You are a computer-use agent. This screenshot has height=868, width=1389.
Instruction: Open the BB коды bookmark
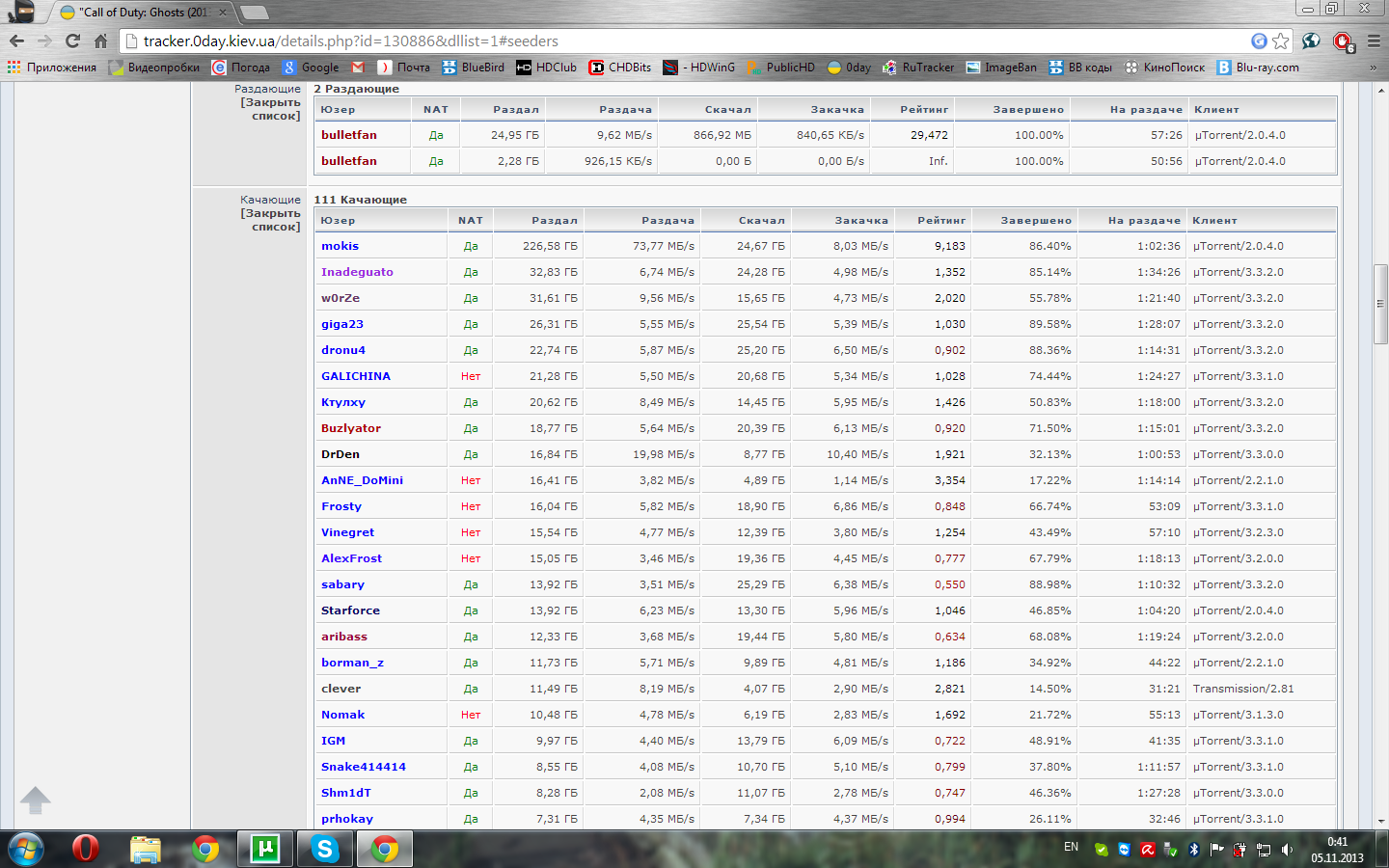coord(1080,68)
